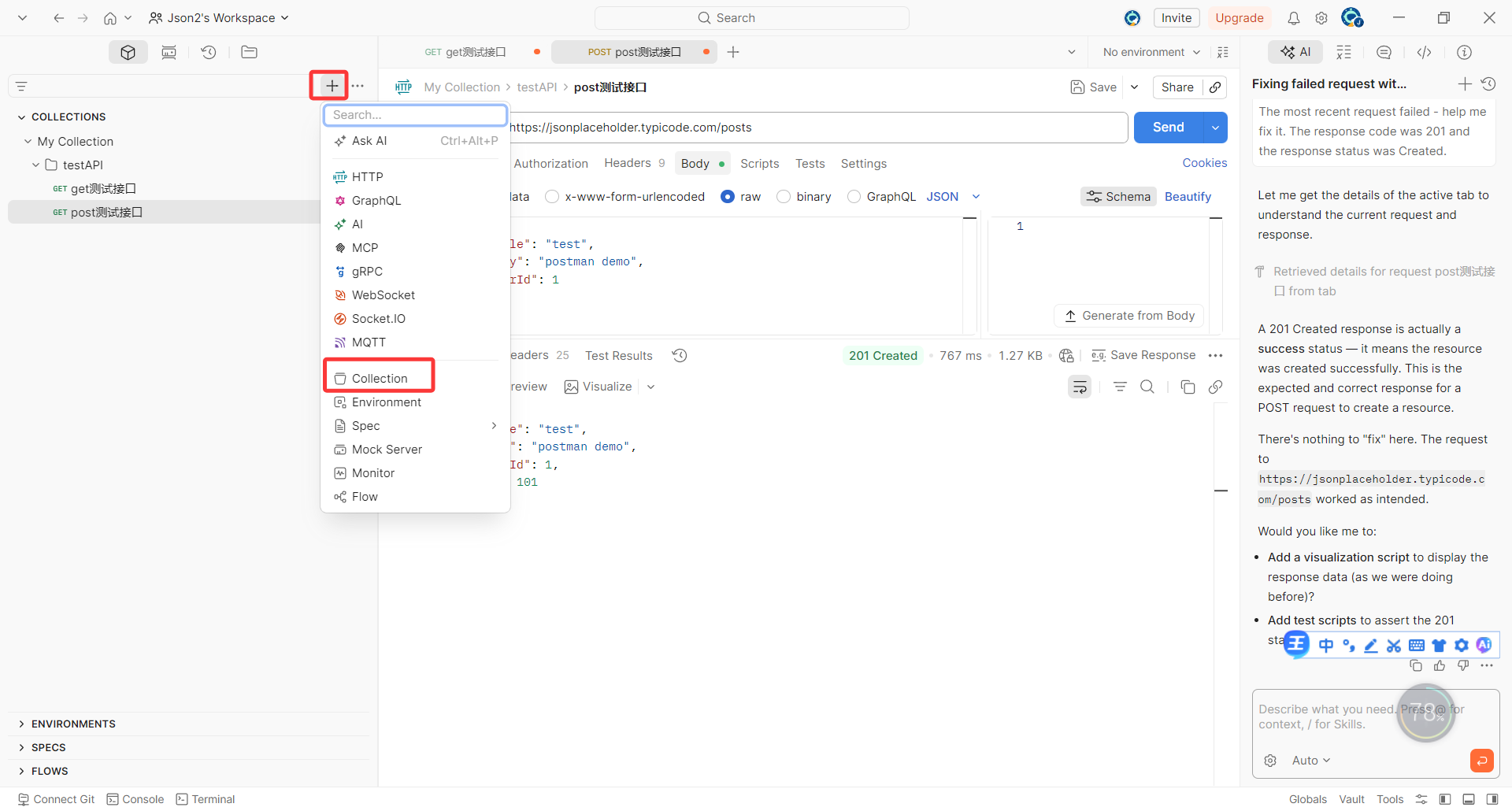Copy request link icon beside Share
Image resolution: width=1512 pixels, height=811 pixels.
tap(1215, 87)
